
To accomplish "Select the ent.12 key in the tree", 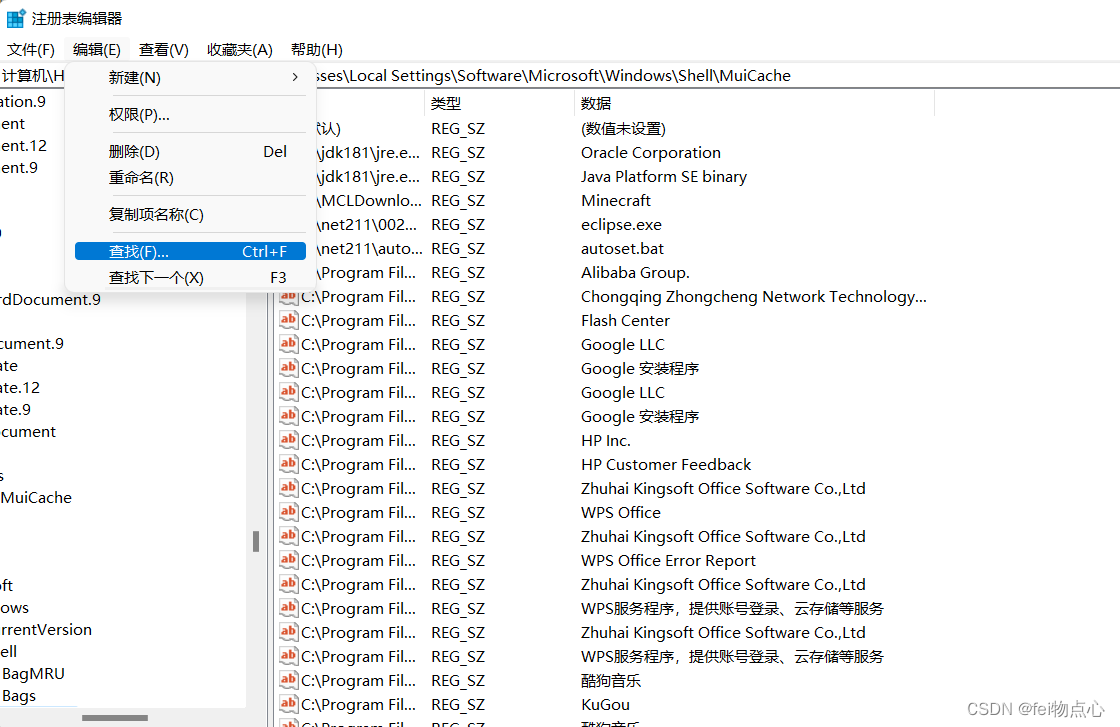I will tap(24, 146).
